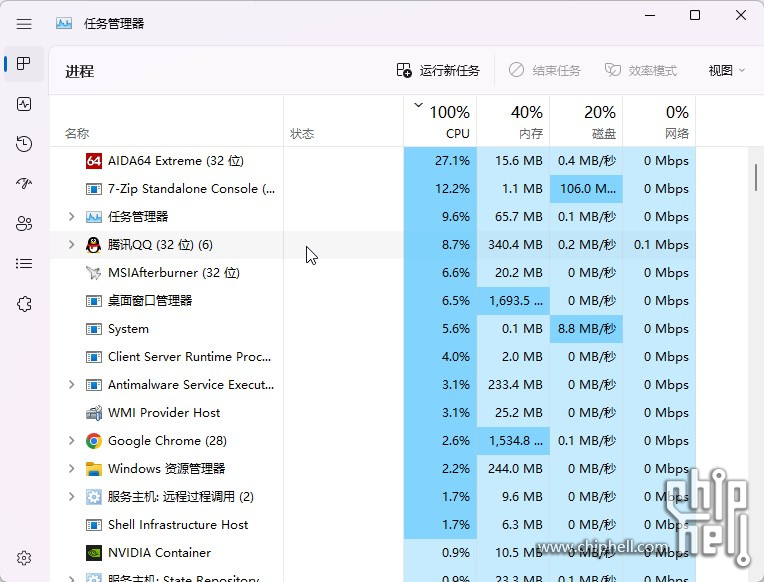Screen dimensions: 764x582
Task: Click the 运行新任务 button
Action: (438, 71)
